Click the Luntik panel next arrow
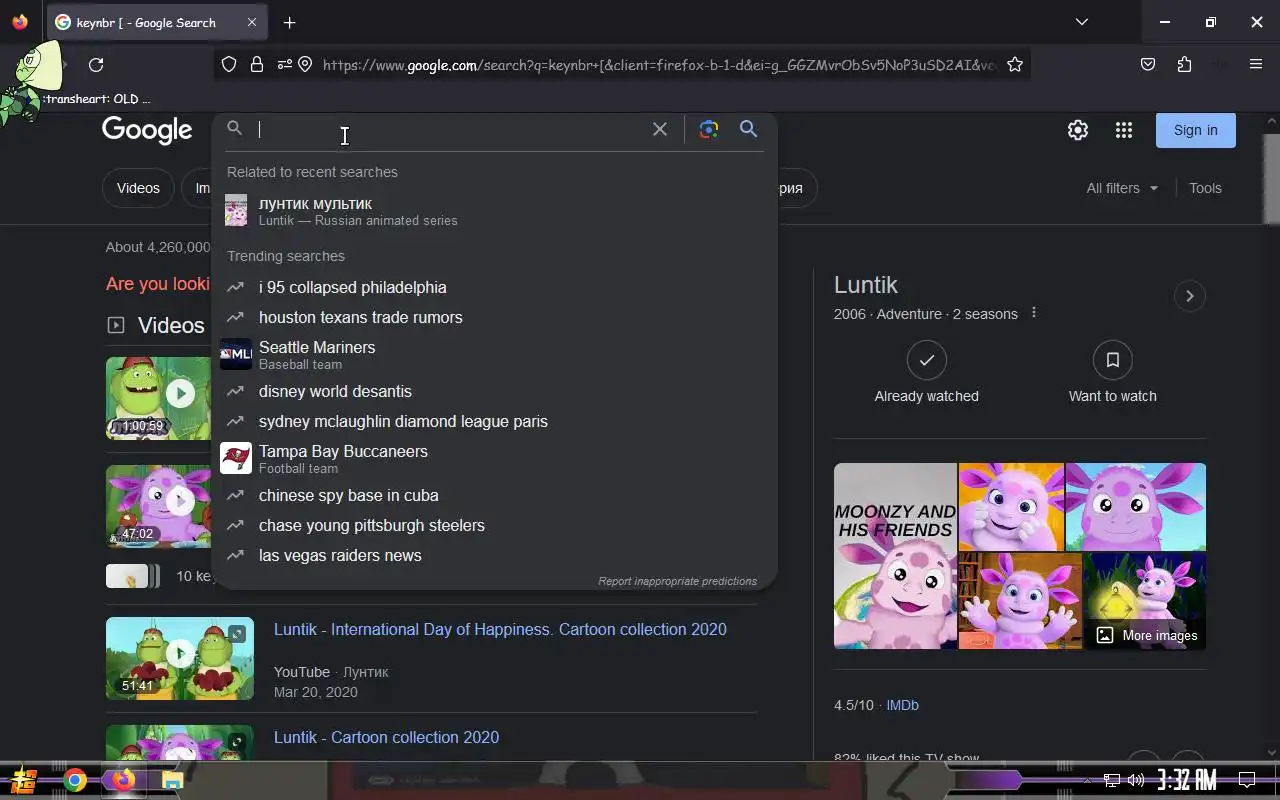 click(1189, 296)
